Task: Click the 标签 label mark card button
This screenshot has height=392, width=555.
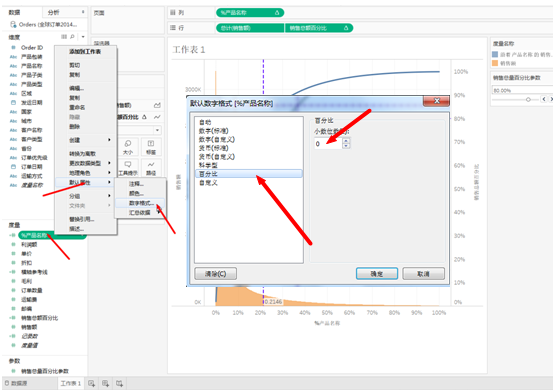Action: [x=151, y=147]
